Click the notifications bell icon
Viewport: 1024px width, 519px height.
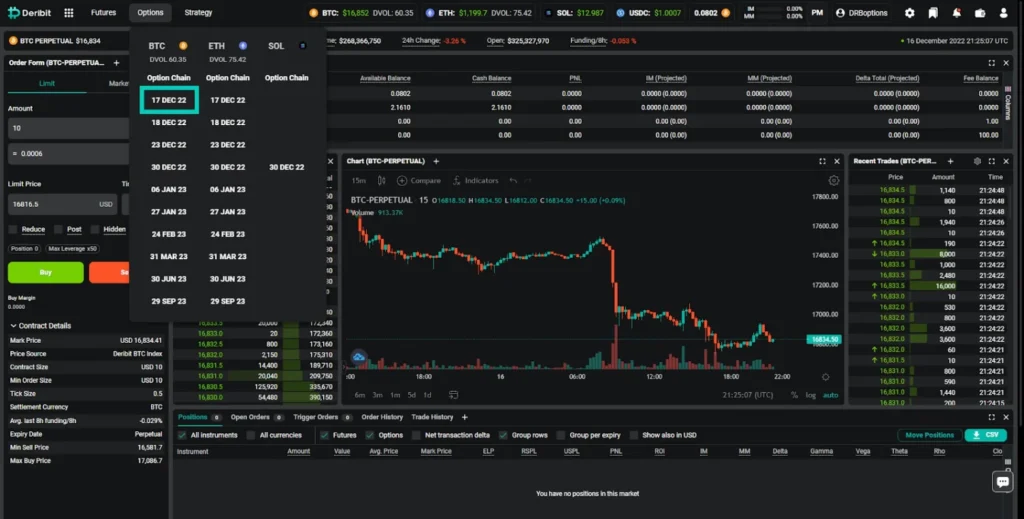point(957,13)
